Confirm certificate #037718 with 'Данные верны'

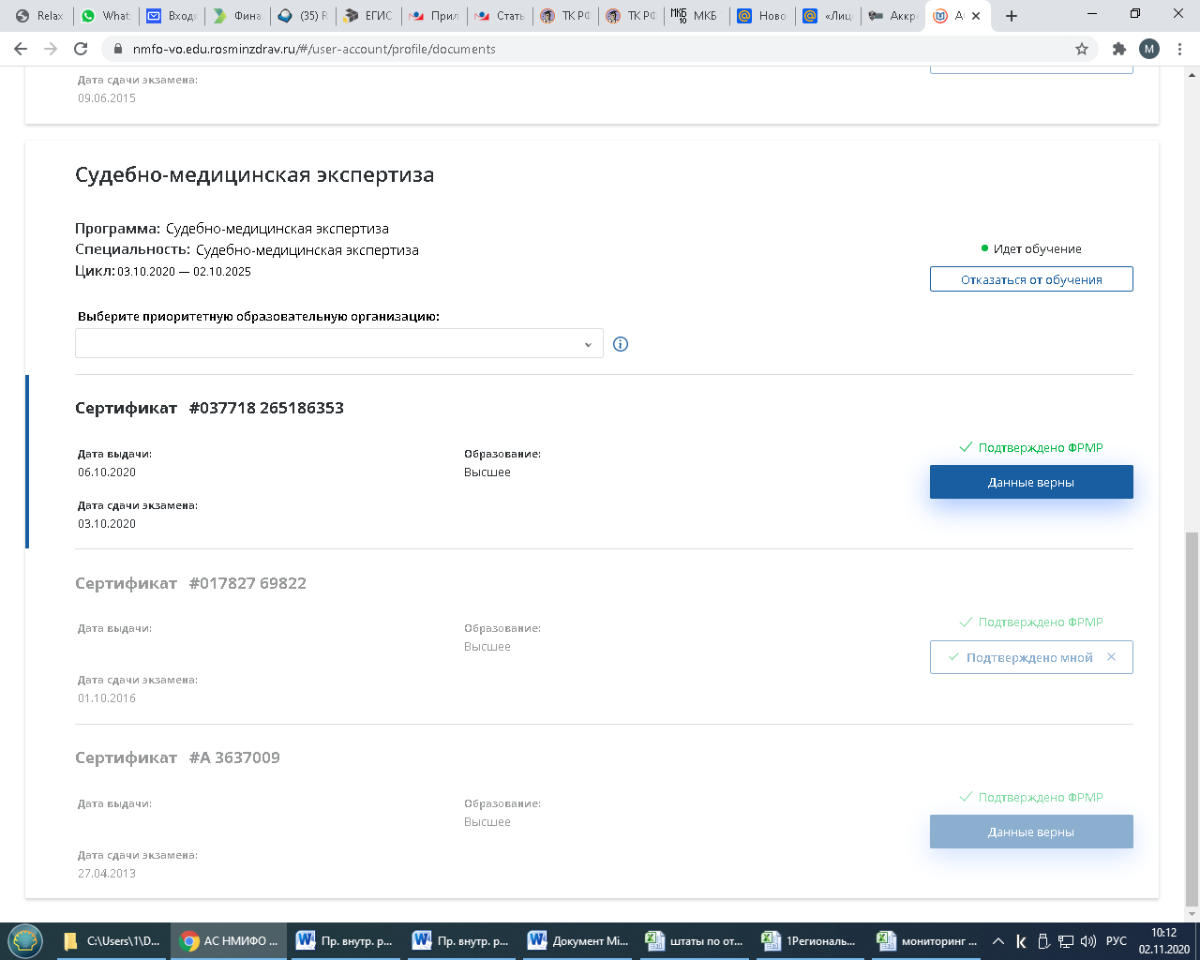tap(1031, 482)
